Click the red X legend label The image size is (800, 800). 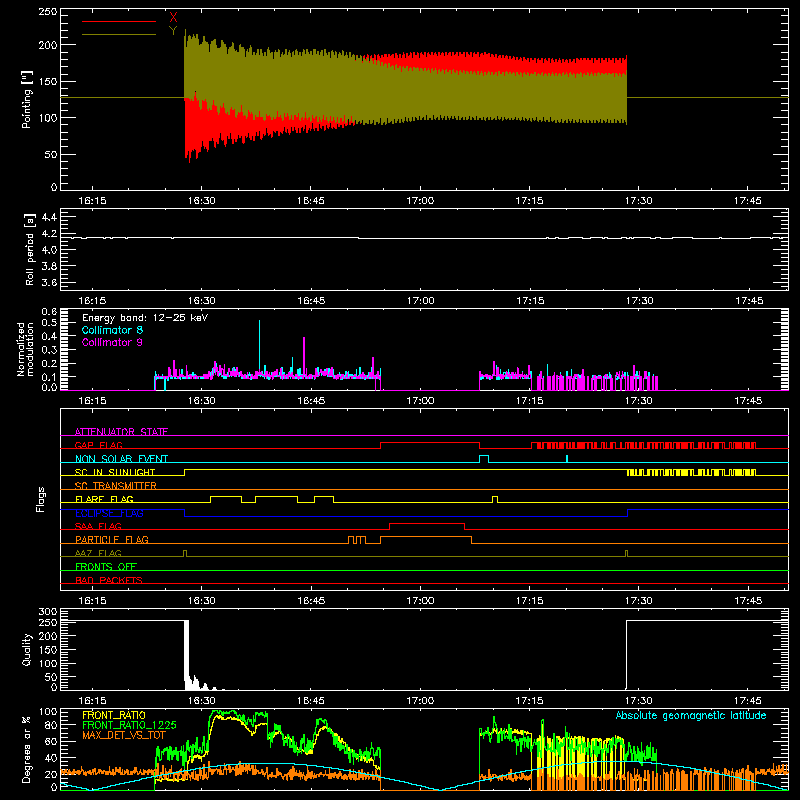[173, 18]
